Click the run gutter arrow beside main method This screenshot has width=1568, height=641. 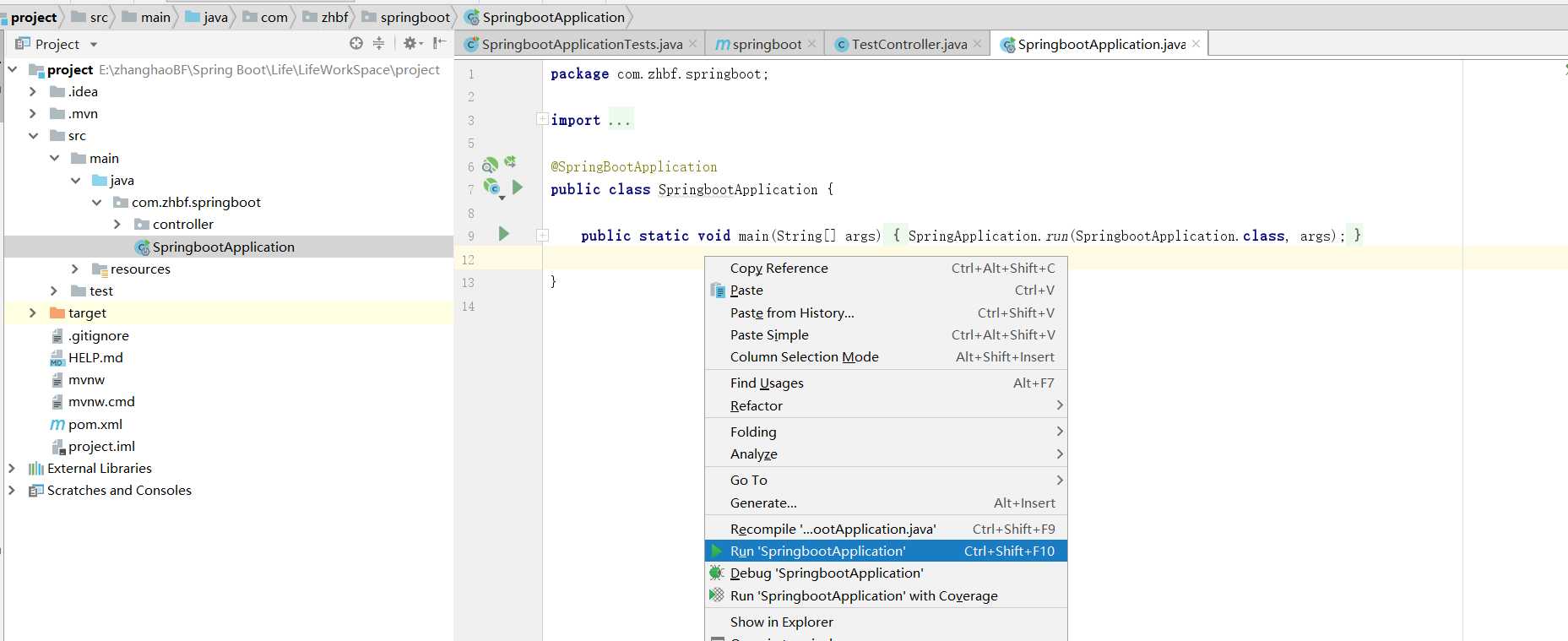click(x=504, y=234)
